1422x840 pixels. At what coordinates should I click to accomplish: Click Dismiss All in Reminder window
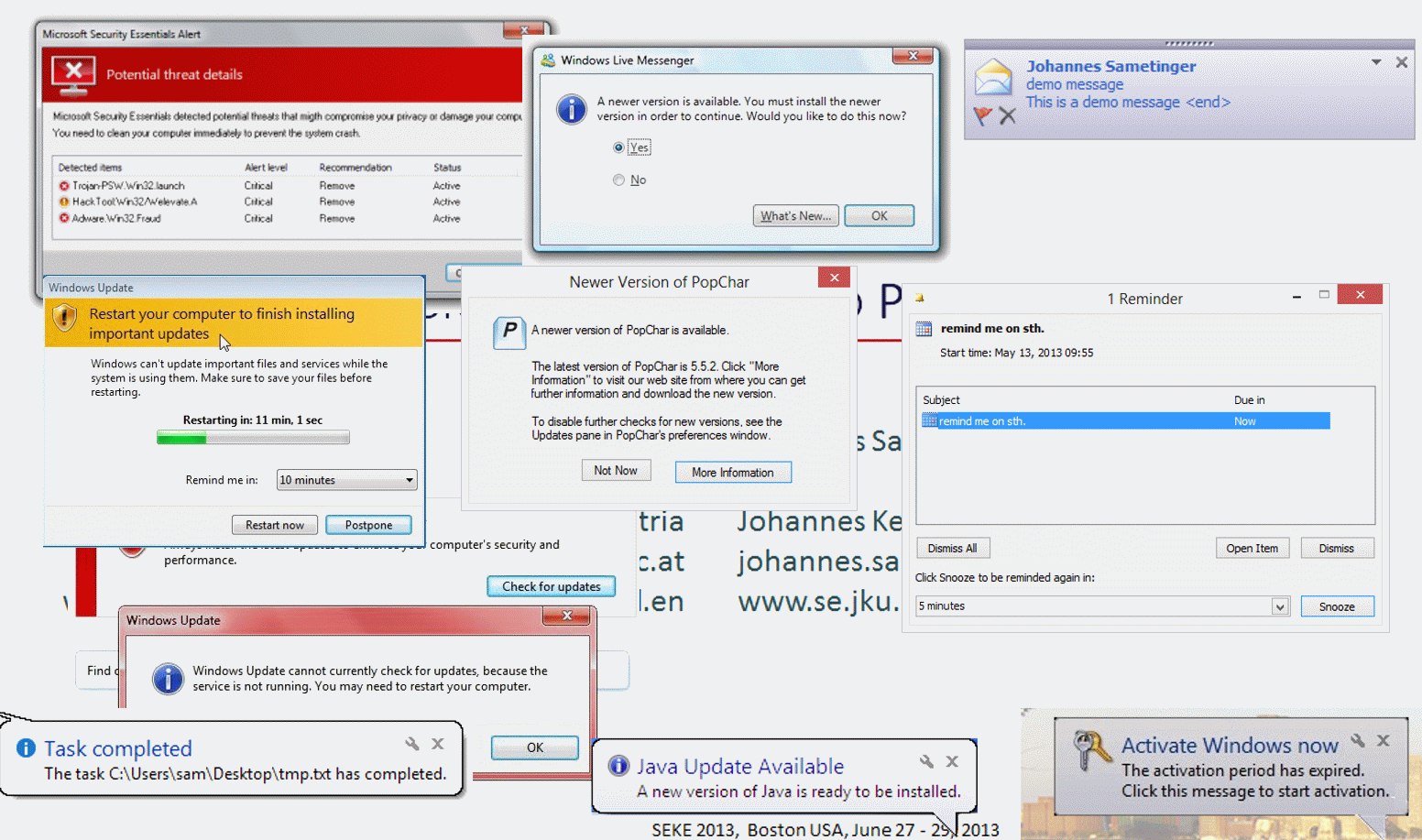pos(952,548)
